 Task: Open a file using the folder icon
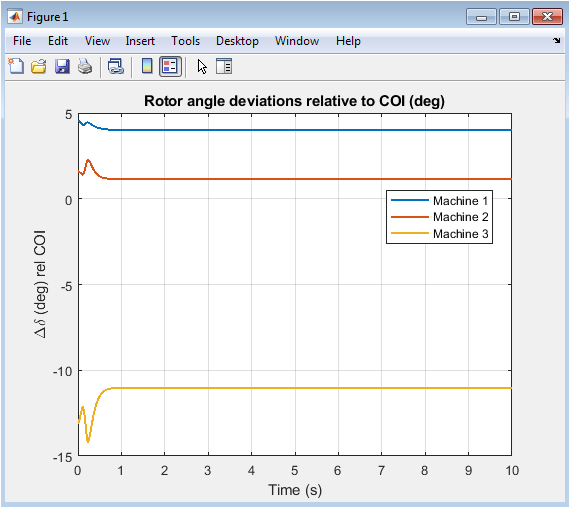tap(39, 67)
